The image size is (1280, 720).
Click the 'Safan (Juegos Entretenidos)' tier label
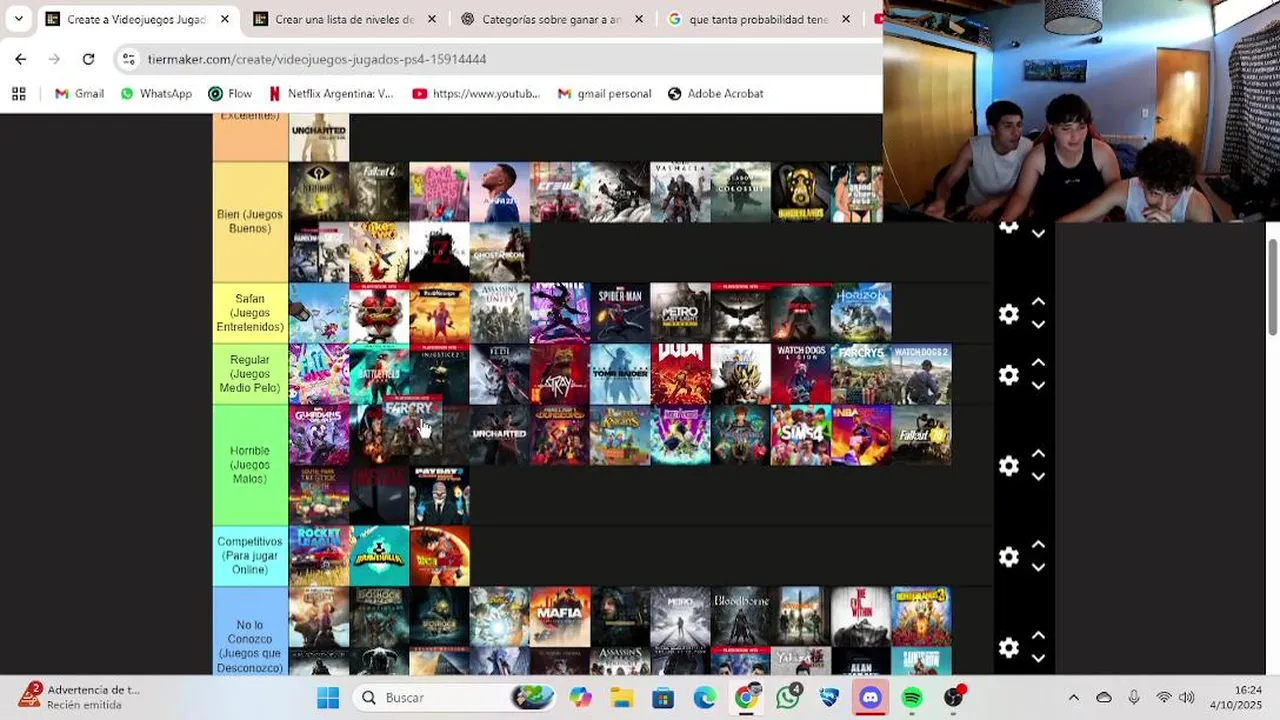click(x=250, y=313)
